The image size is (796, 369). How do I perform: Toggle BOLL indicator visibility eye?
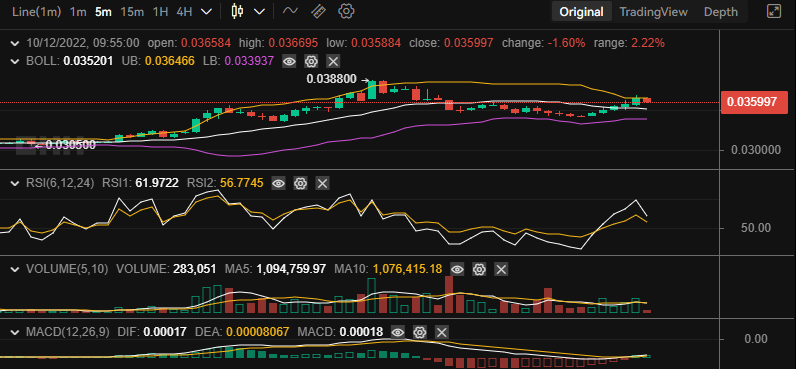pyautogui.click(x=289, y=62)
